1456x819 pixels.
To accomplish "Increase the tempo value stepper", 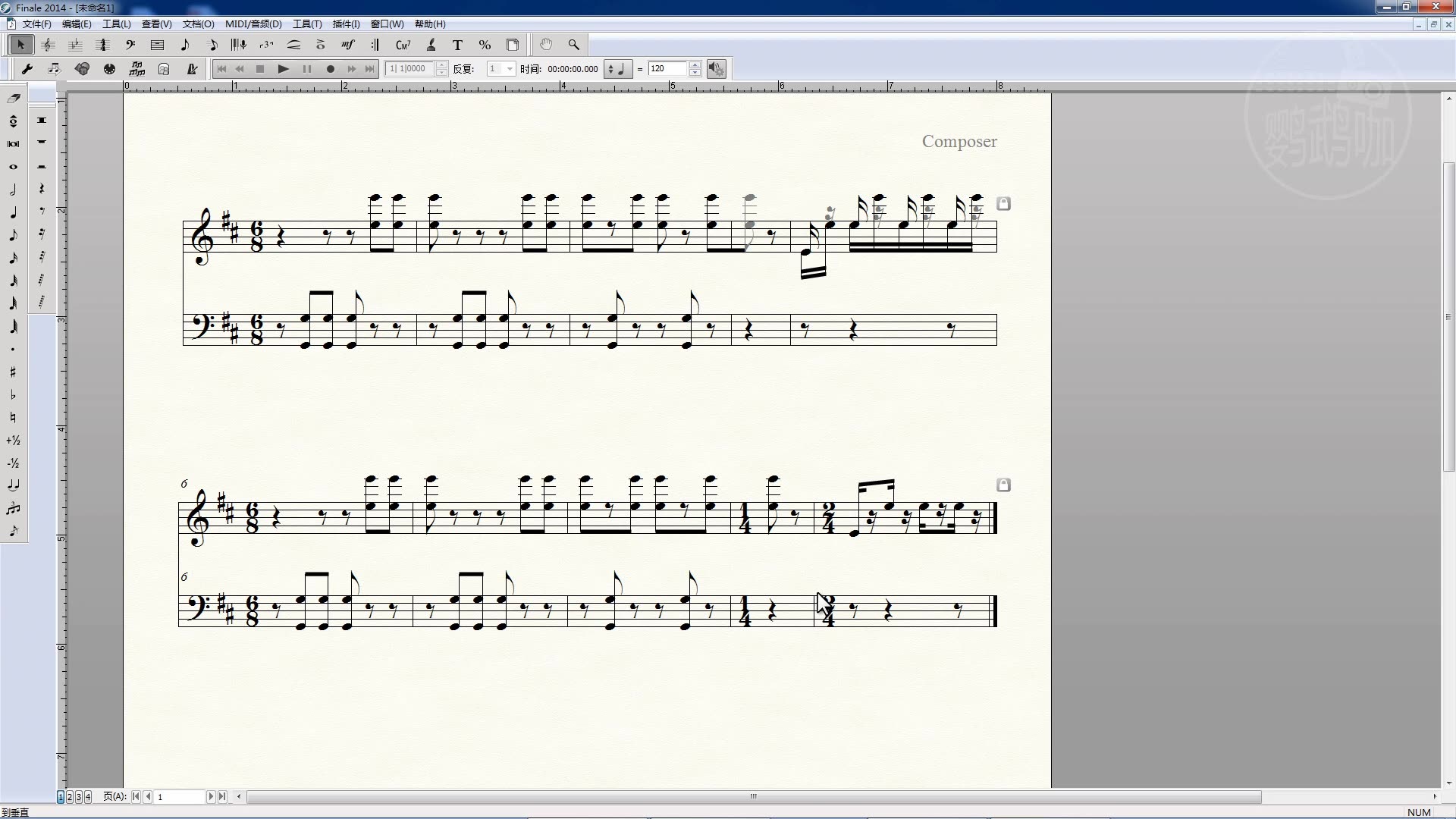I will (x=695, y=65).
